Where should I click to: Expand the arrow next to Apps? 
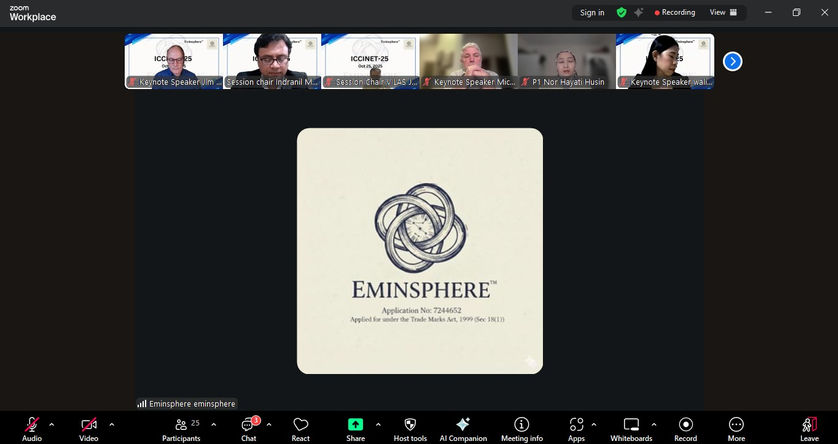[594, 425]
